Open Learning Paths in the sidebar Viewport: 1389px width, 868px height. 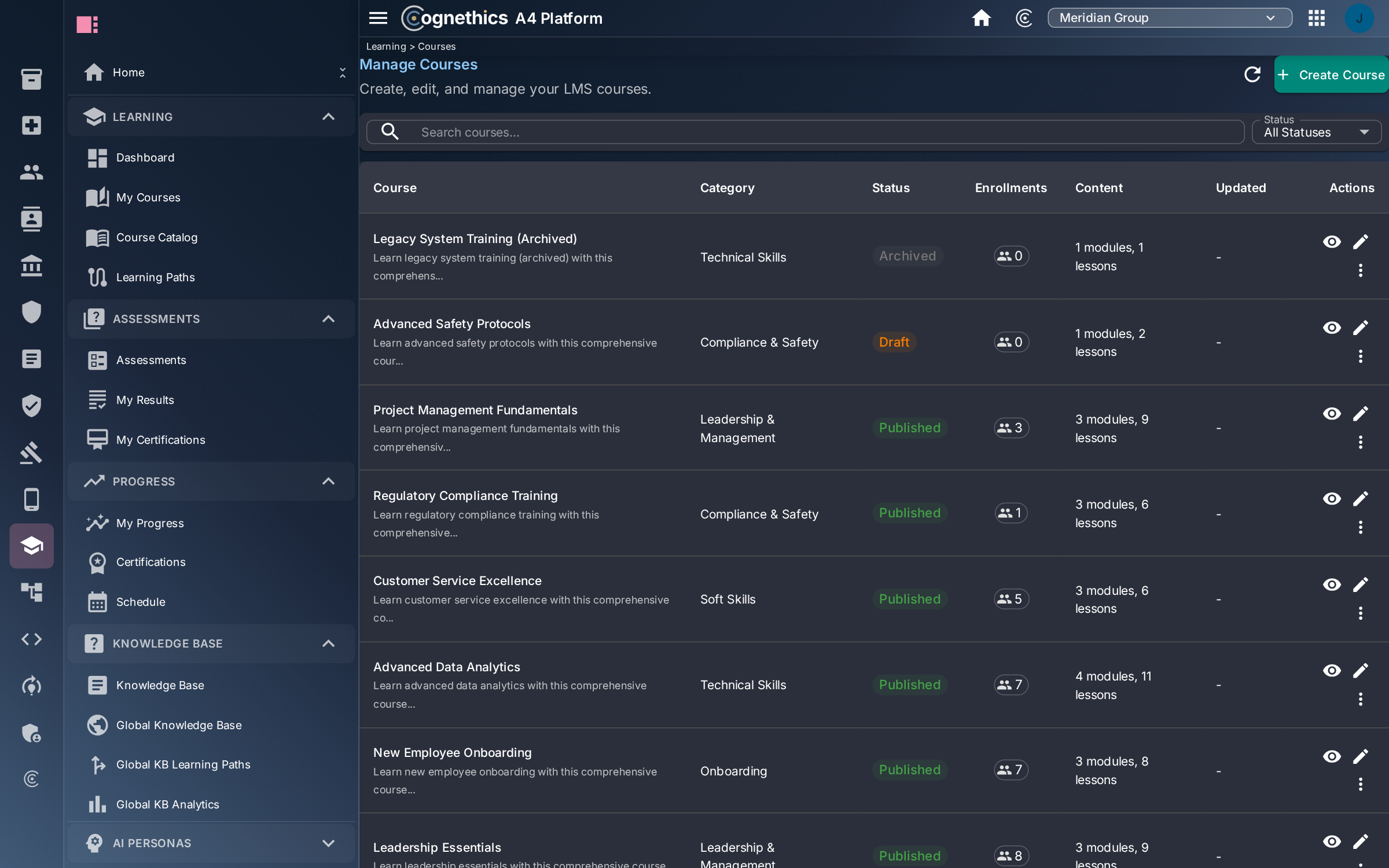click(x=211, y=277)
